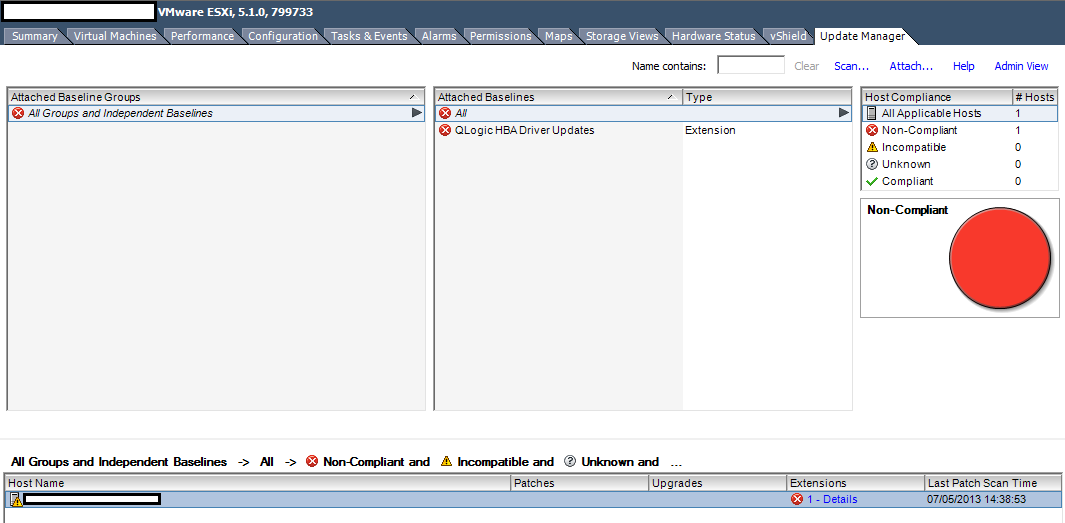The height and width of the screenshot is (523, 1065).
Task: Click the Scan... link
Action: pyautogui.click(x=851, y=66)
